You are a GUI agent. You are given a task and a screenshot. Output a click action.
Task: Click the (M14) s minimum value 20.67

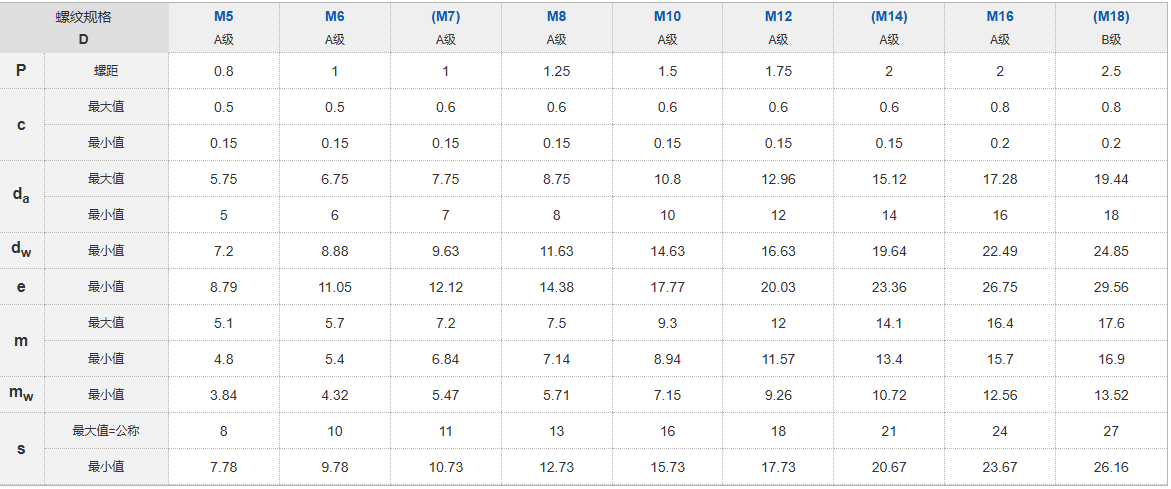click(x=889, y=467)
